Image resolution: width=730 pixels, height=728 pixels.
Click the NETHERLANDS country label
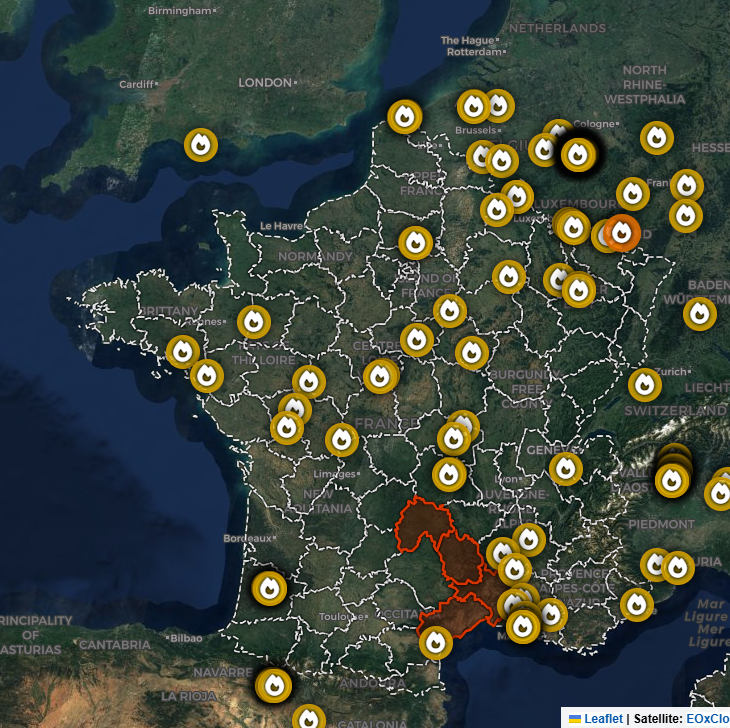click(x=557, y=28)
